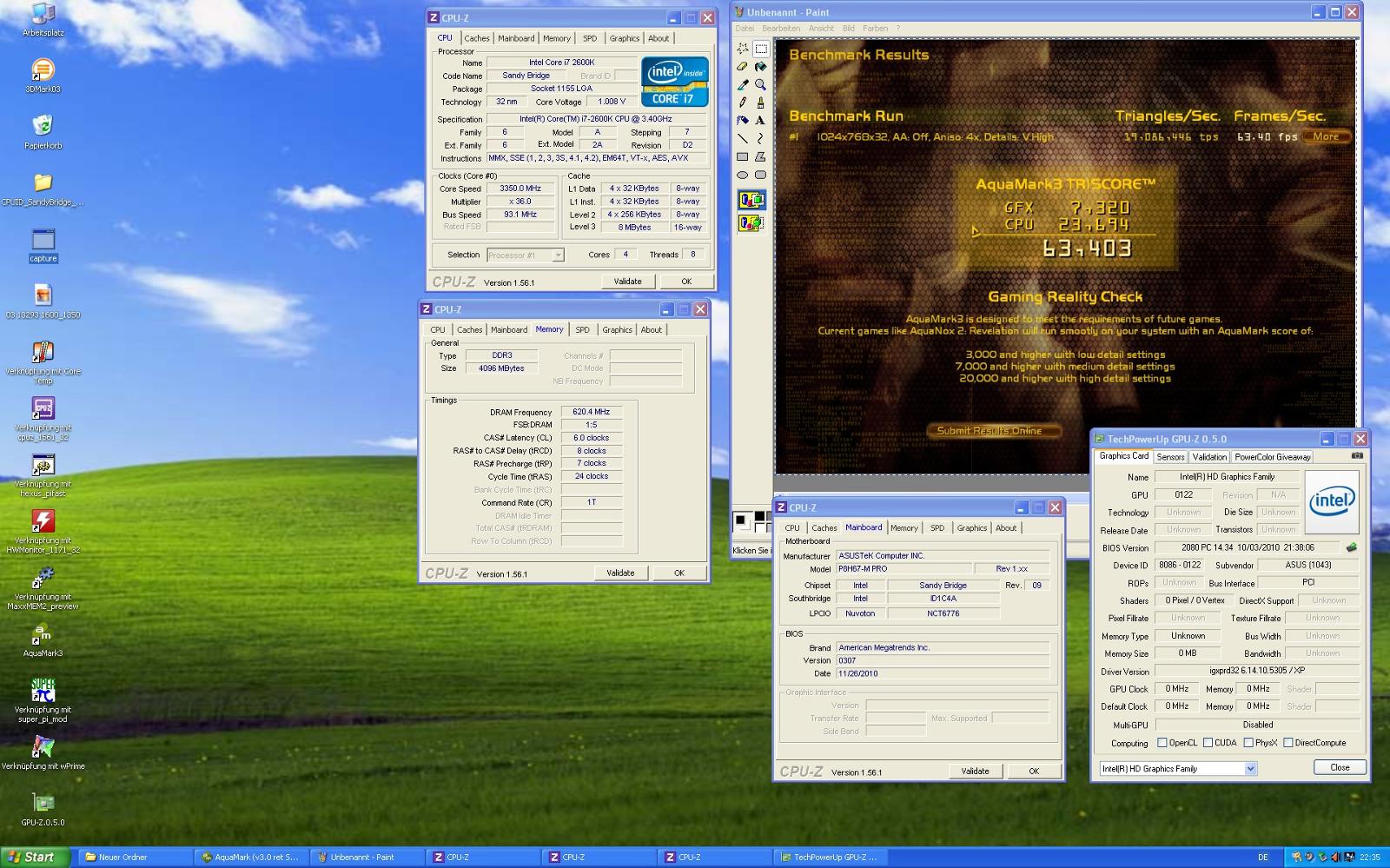
Task: Open the Validation tab in GPU-Z
Action: pyautogui.click(x=1209, y=457)
